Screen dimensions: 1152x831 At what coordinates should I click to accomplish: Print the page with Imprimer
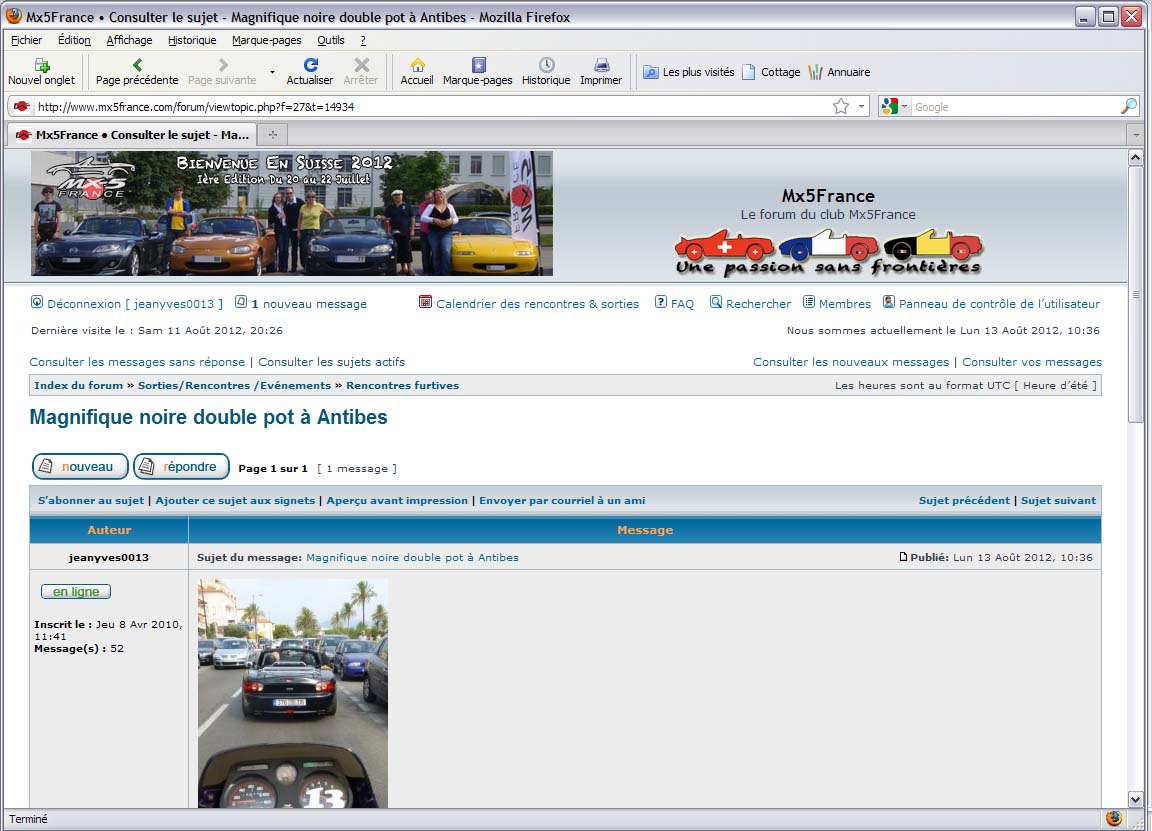click(x=601, y=72)
